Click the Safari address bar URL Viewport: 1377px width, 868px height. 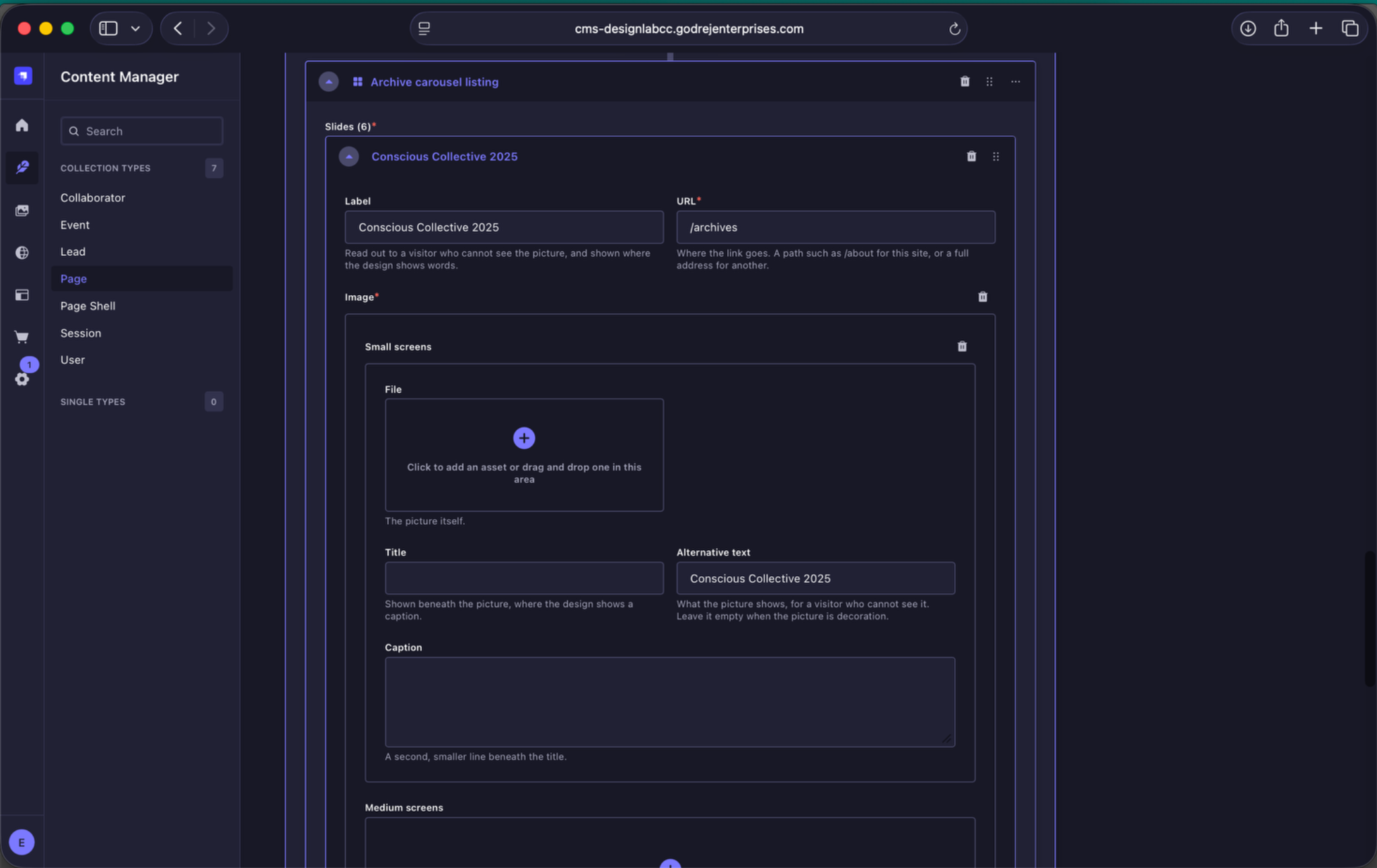[x=689, y=29]
